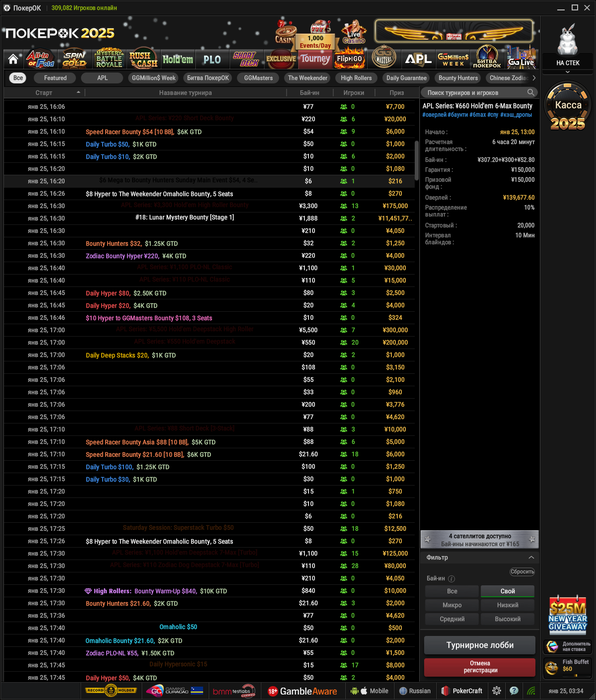Collapse the Фильтр panel chevron

click(x=531, y=558)
